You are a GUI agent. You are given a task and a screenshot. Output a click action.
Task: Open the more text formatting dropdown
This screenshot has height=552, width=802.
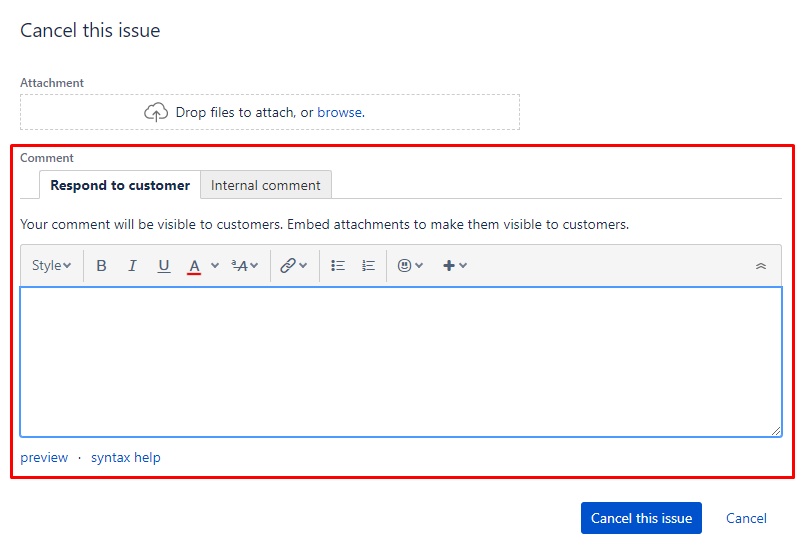pyautogui.click(x=244, y=266)
